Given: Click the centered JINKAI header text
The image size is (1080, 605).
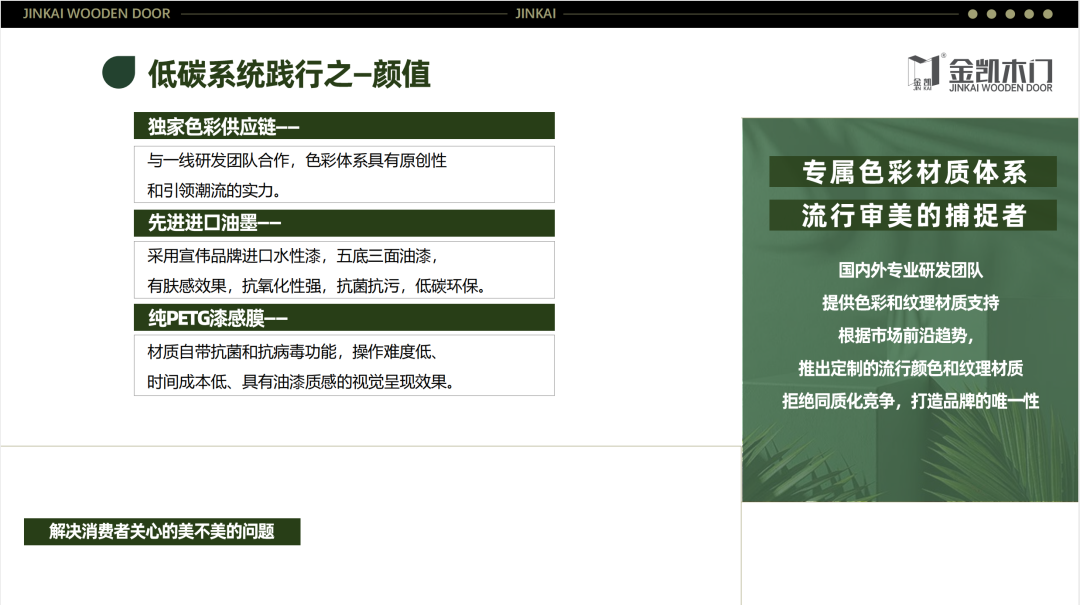Looking at the screenshot, I should click(535, 14).
